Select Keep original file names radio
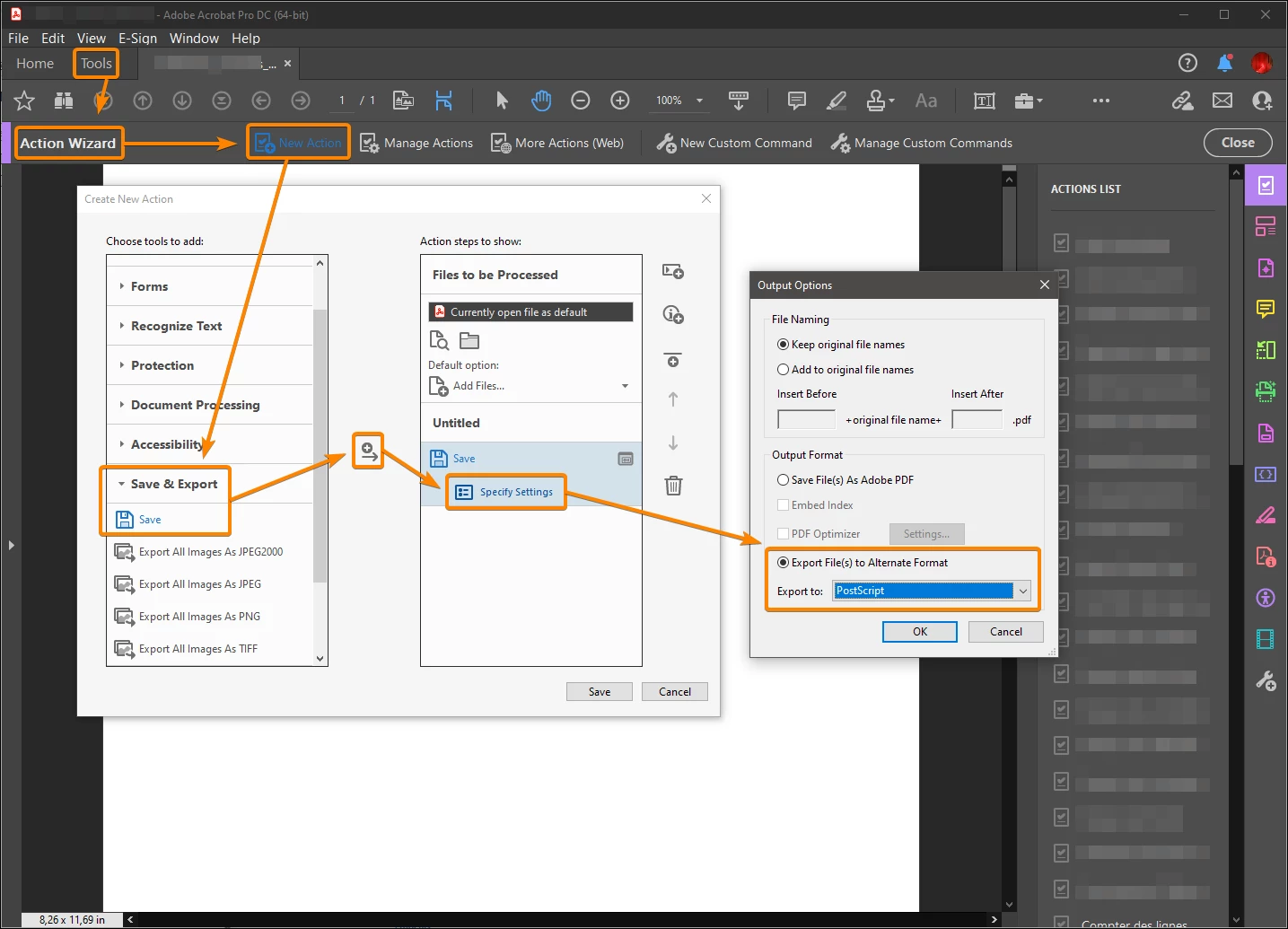1288x929 pixels. click(783, 345)
